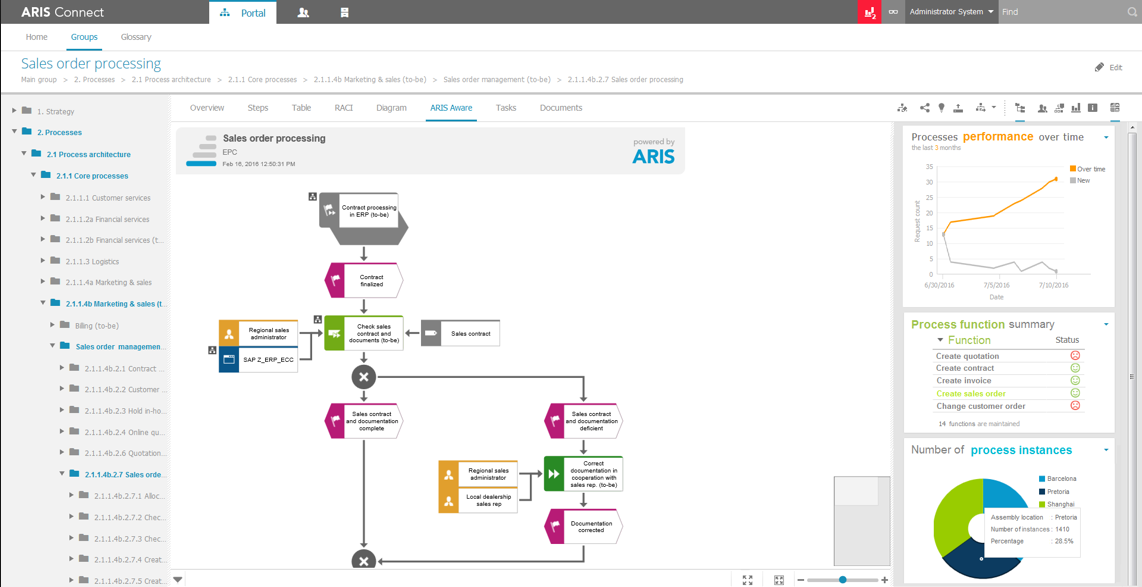Click the Sales contract document tag icon
Image resolution: width=1142 pixels, height=587 pixels.
430,333
